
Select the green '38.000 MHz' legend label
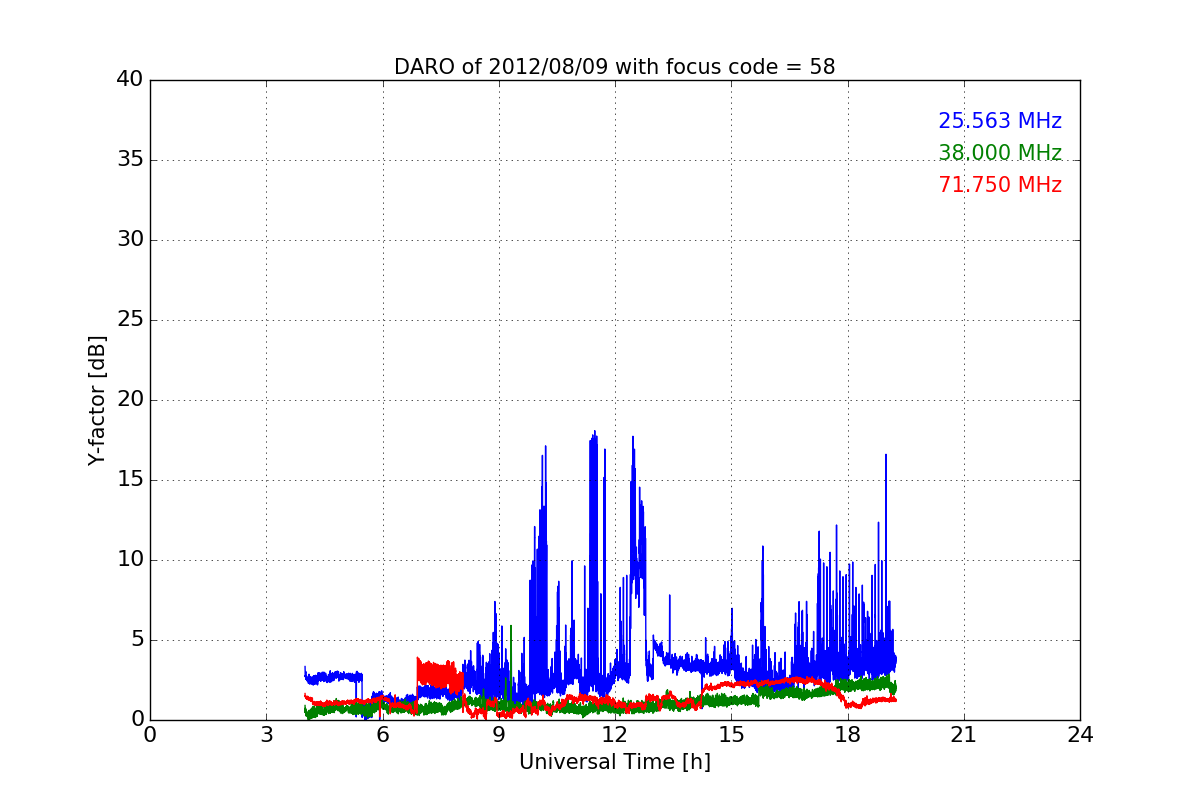click(1000, 153)
